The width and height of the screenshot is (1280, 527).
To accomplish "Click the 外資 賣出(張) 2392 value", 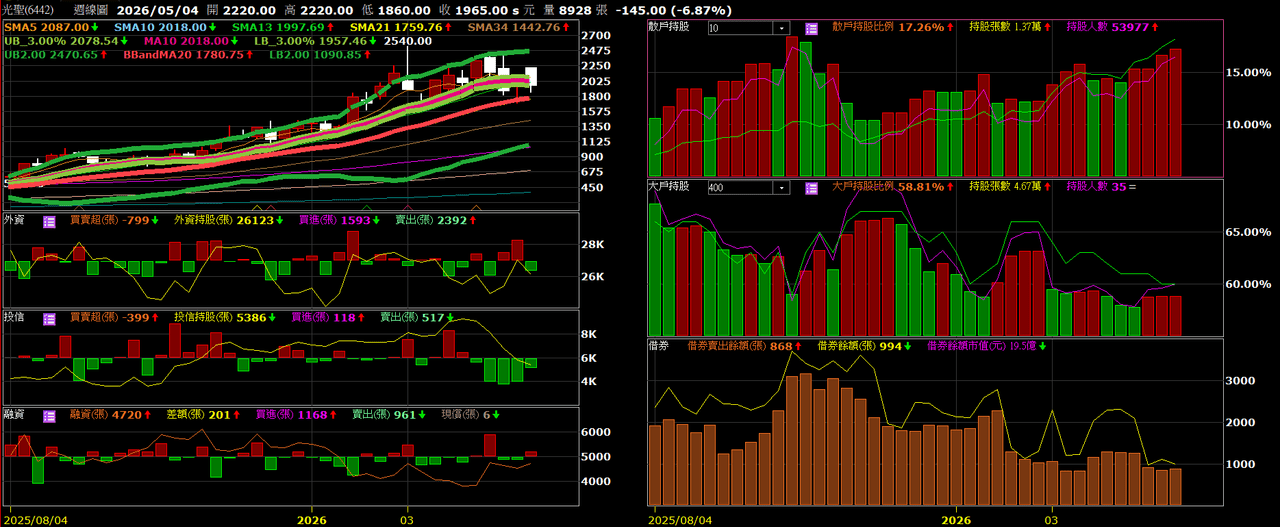I will (435, 220).
